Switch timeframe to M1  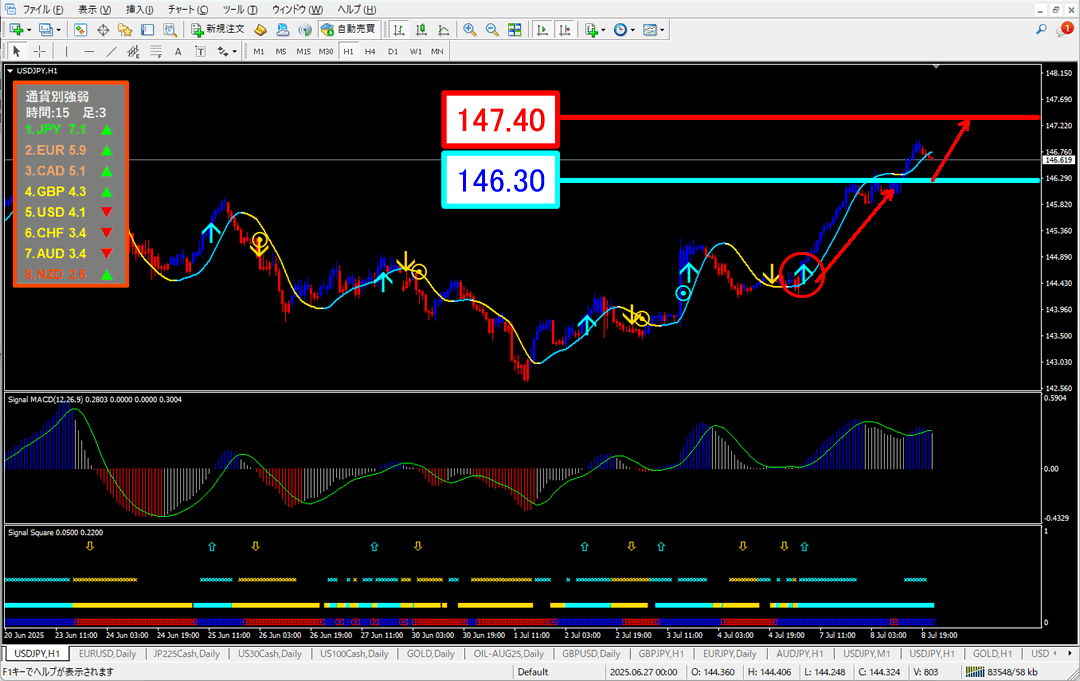[259, 51]
